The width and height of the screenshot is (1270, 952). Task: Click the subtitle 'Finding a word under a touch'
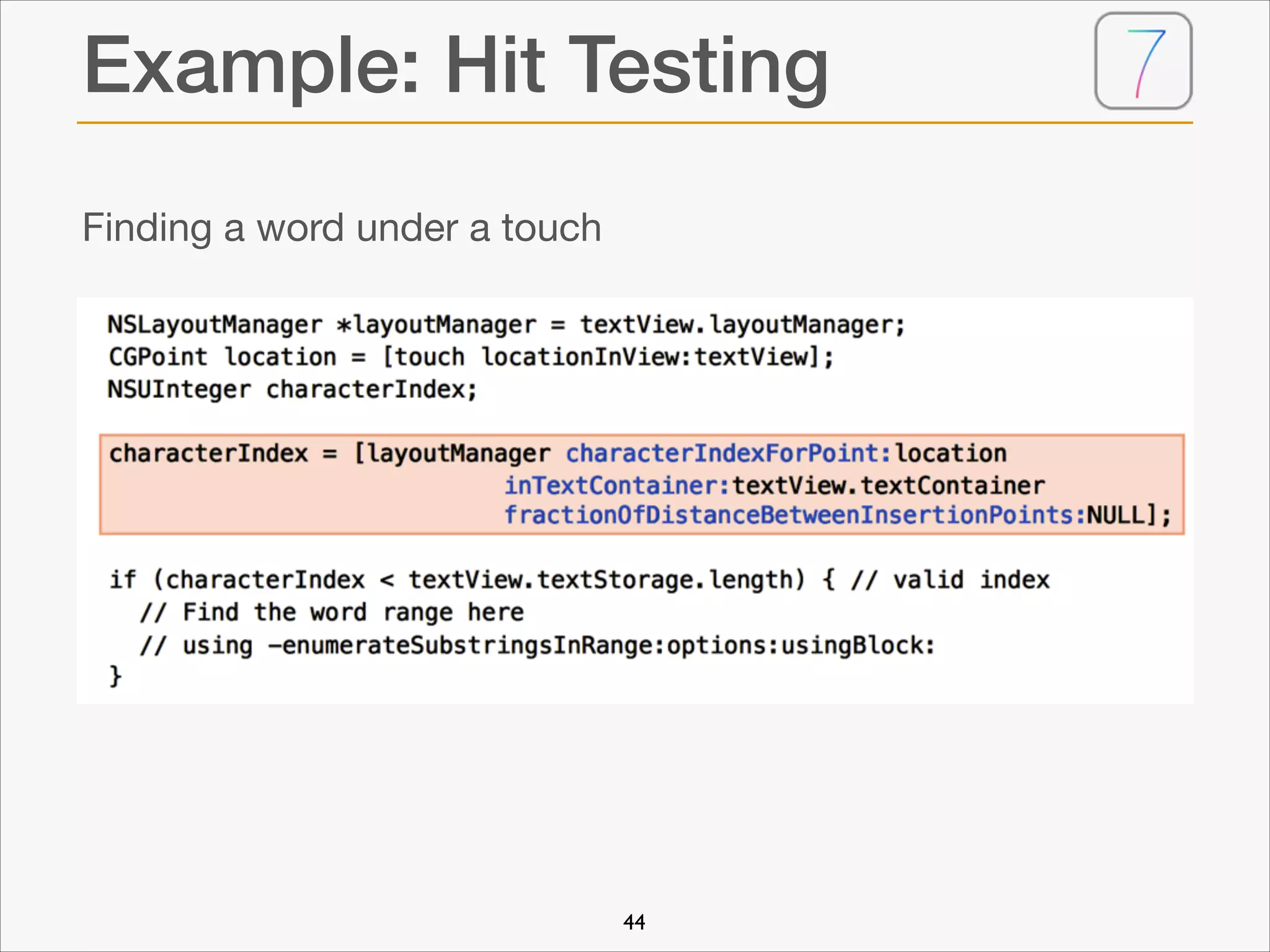[x=342, y=227]
